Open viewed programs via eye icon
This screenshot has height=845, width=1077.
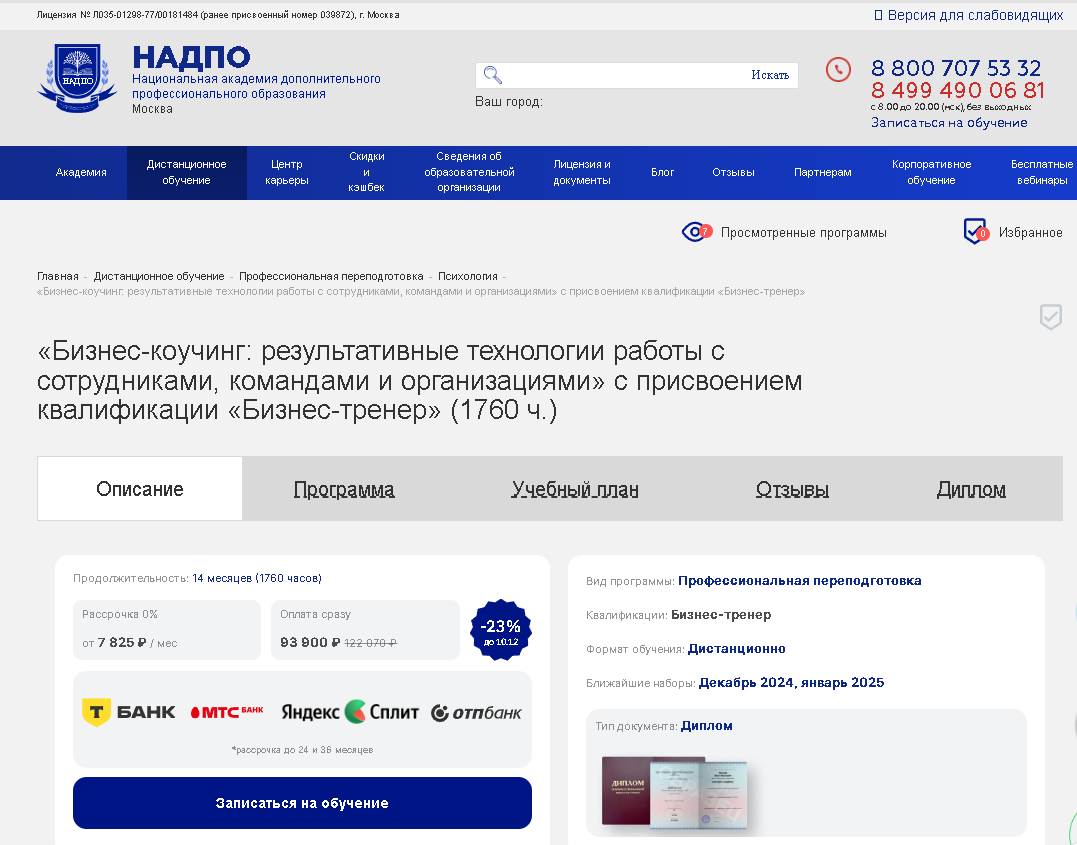[x=696, y=232]
